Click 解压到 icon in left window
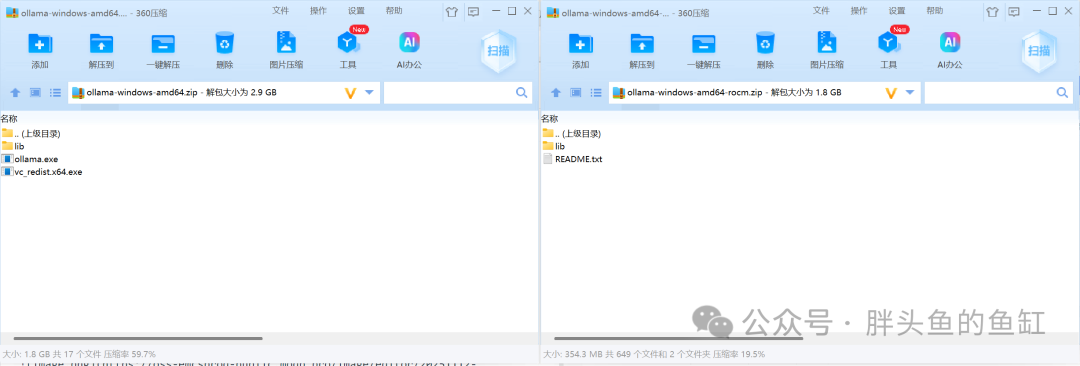The image size is (1080, 366). [x=101, y=43]
